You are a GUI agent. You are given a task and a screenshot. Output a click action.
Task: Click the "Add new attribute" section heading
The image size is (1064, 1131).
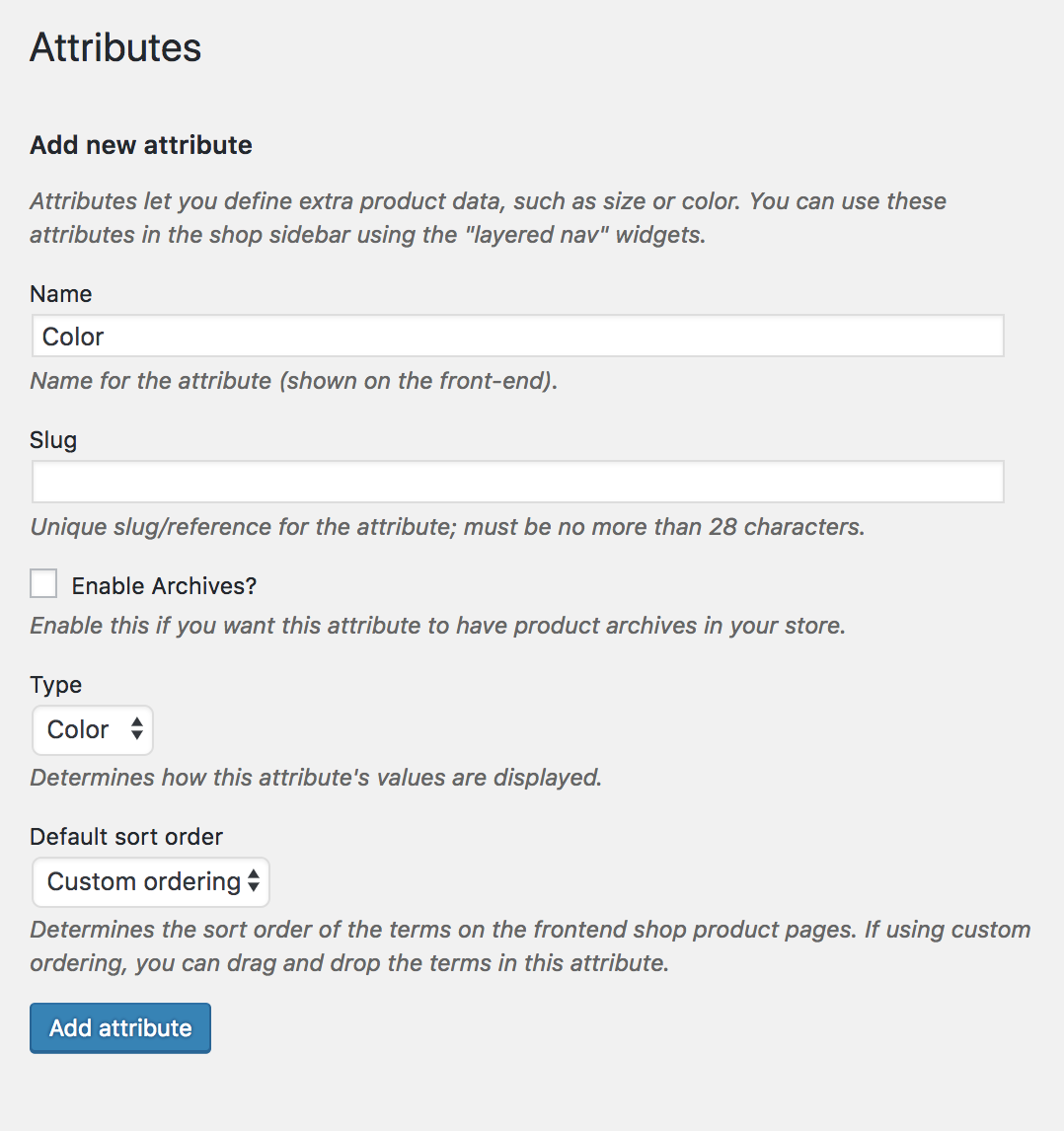coord(141,145)
